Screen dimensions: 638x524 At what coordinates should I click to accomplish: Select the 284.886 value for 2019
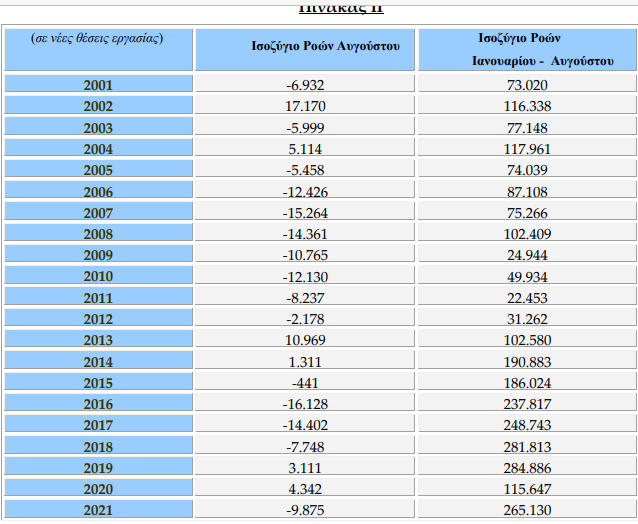click(527, 469)
